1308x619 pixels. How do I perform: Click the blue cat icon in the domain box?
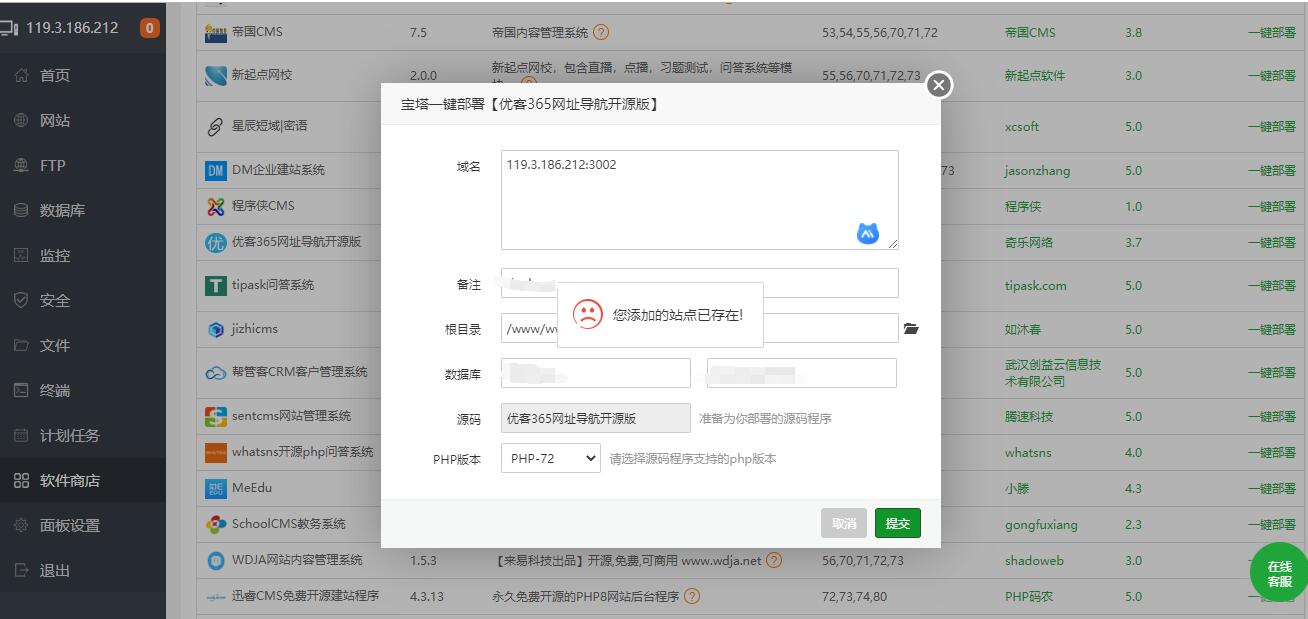(x=867, y=233)
